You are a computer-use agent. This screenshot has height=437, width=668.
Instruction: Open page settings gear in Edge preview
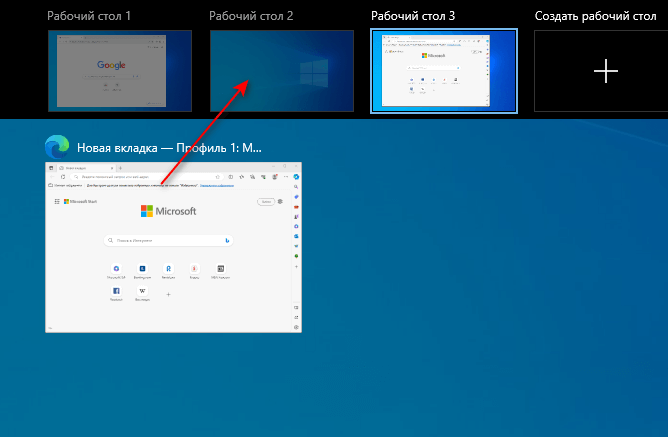(x=280, y=201)
